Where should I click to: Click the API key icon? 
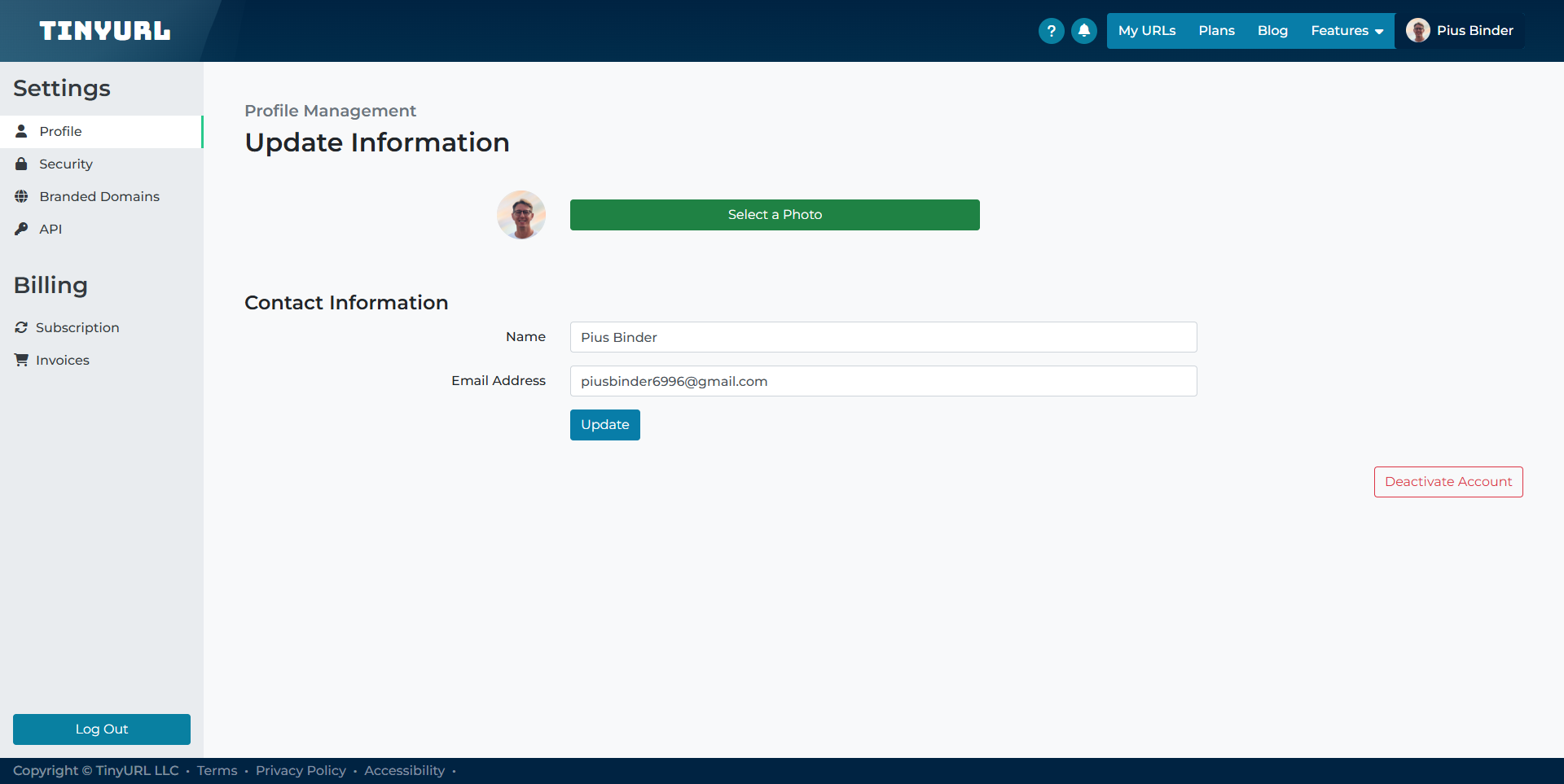tap(22, 229)
